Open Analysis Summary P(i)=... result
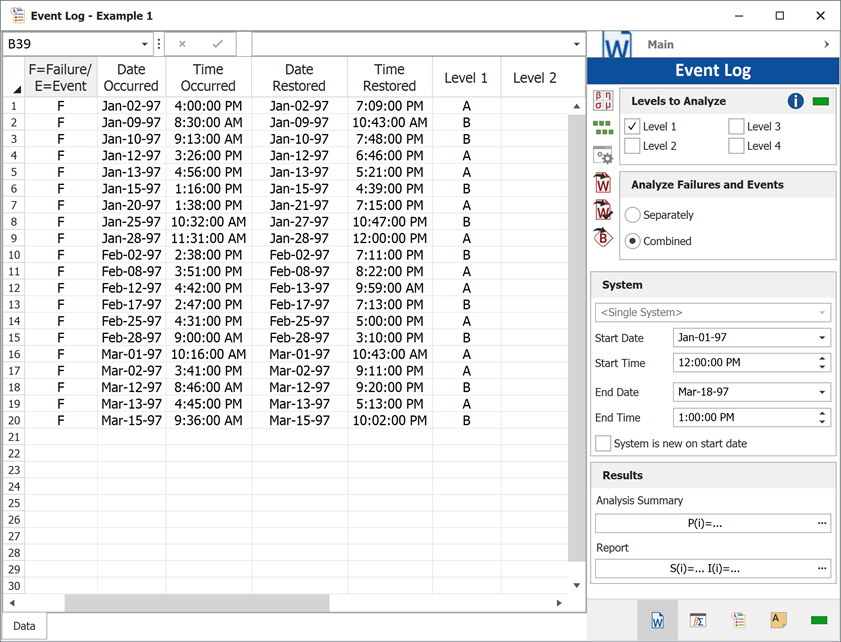This screenshot has width=841, height=642. coord(705,523)
